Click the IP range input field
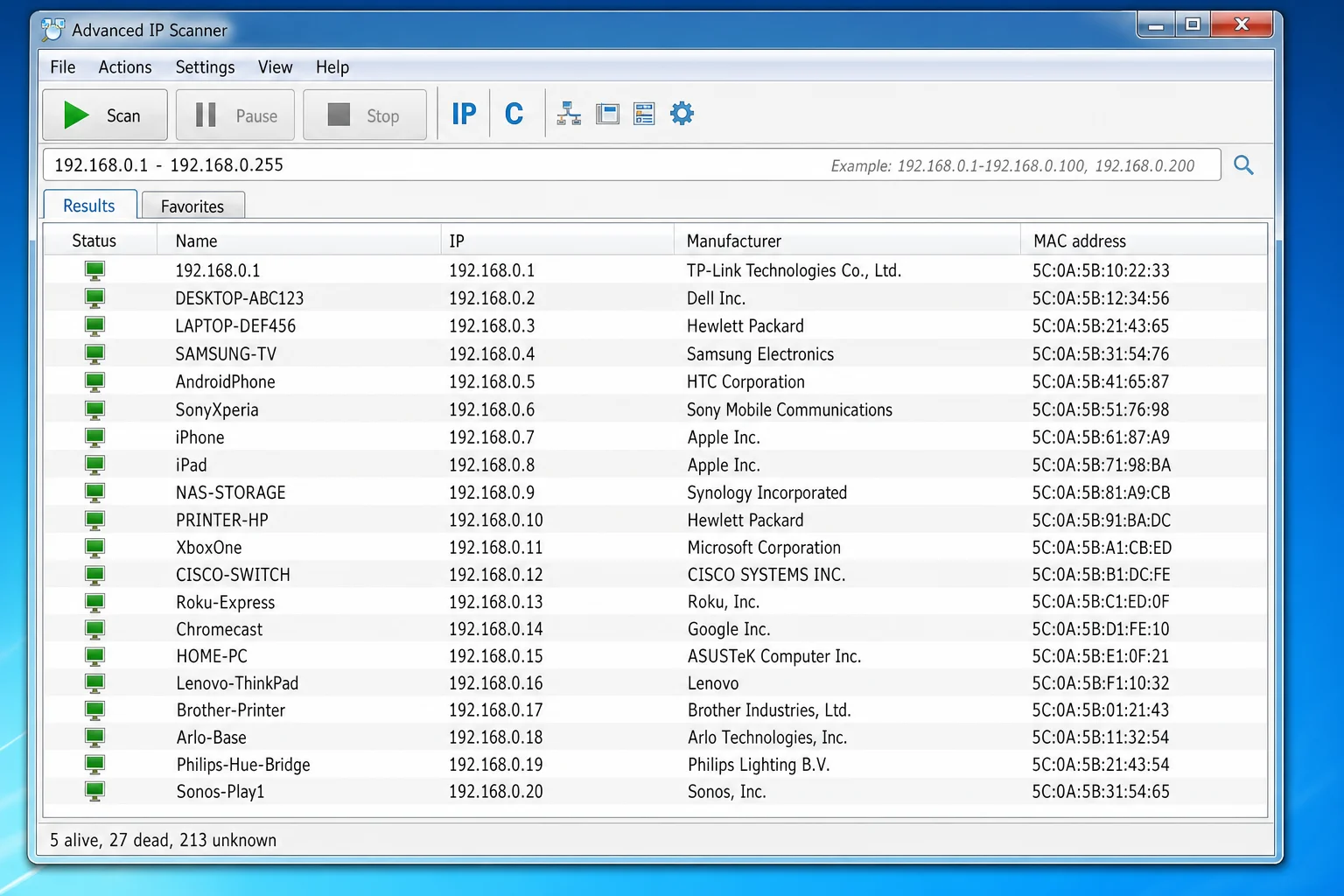Image resolution: width=1344 pixels, height=896 pixels. click(632, 164)
